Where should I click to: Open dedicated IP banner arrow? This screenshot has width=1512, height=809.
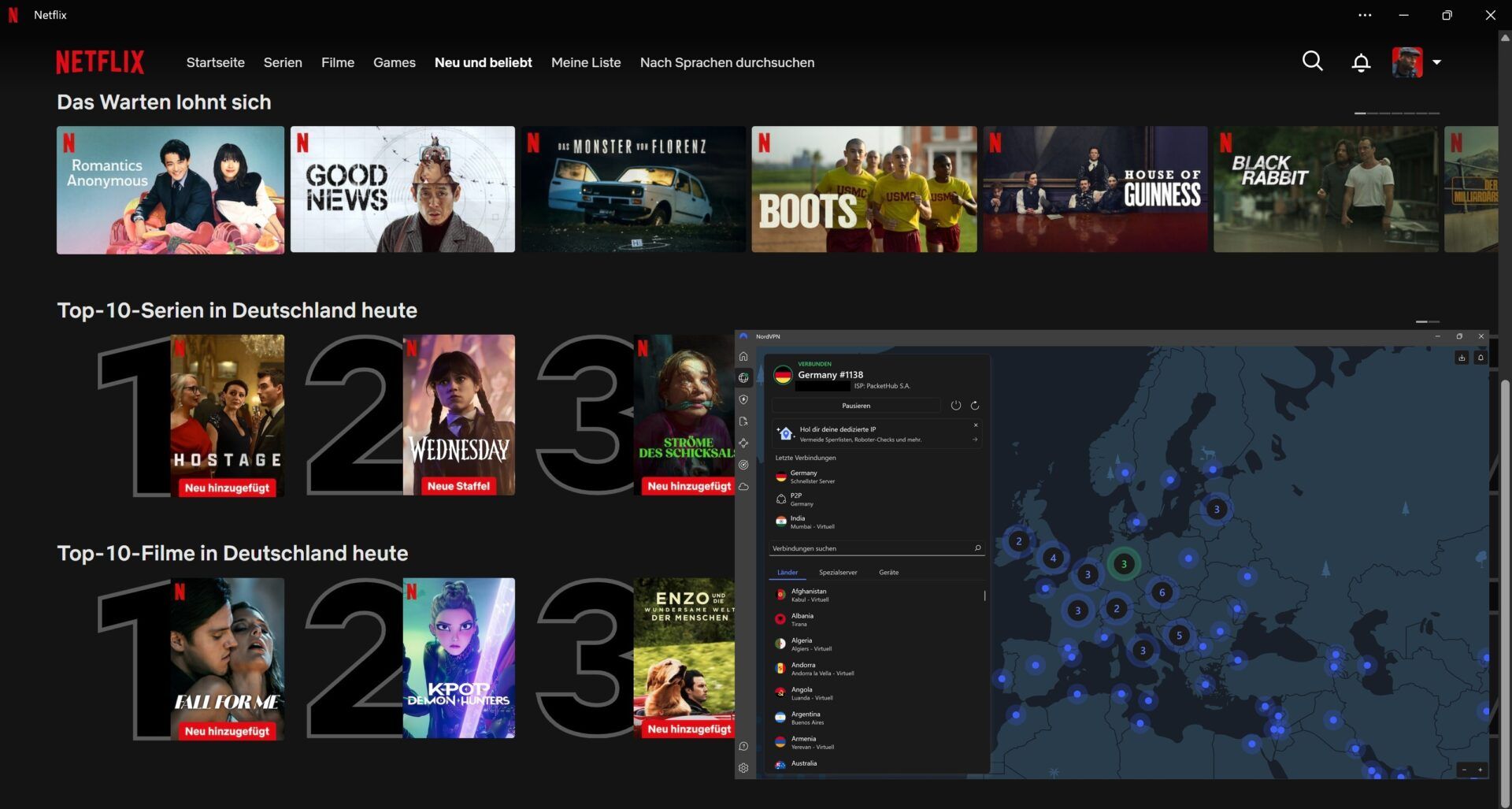tap(976, 440)
